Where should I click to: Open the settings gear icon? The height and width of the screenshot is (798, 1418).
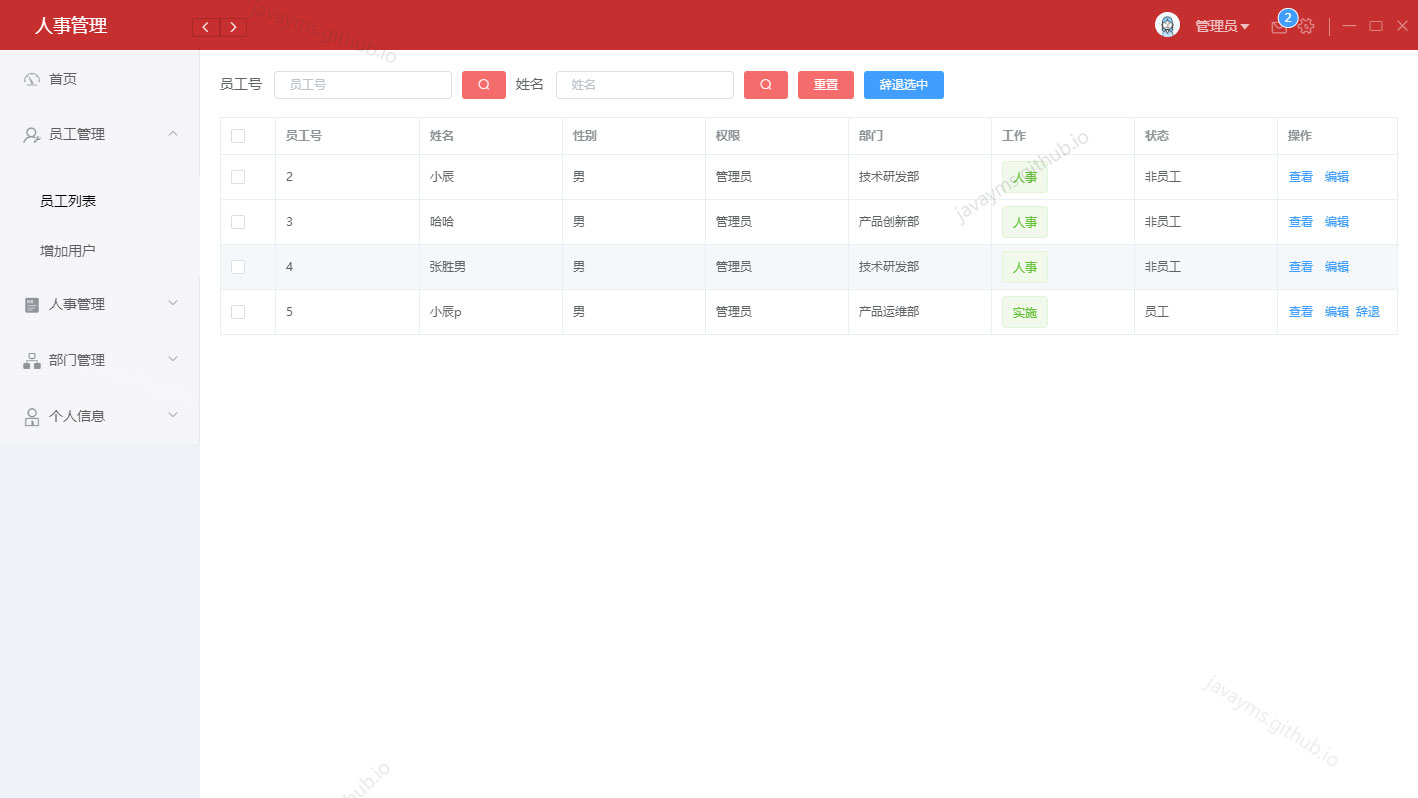(x=1306, y=26)
